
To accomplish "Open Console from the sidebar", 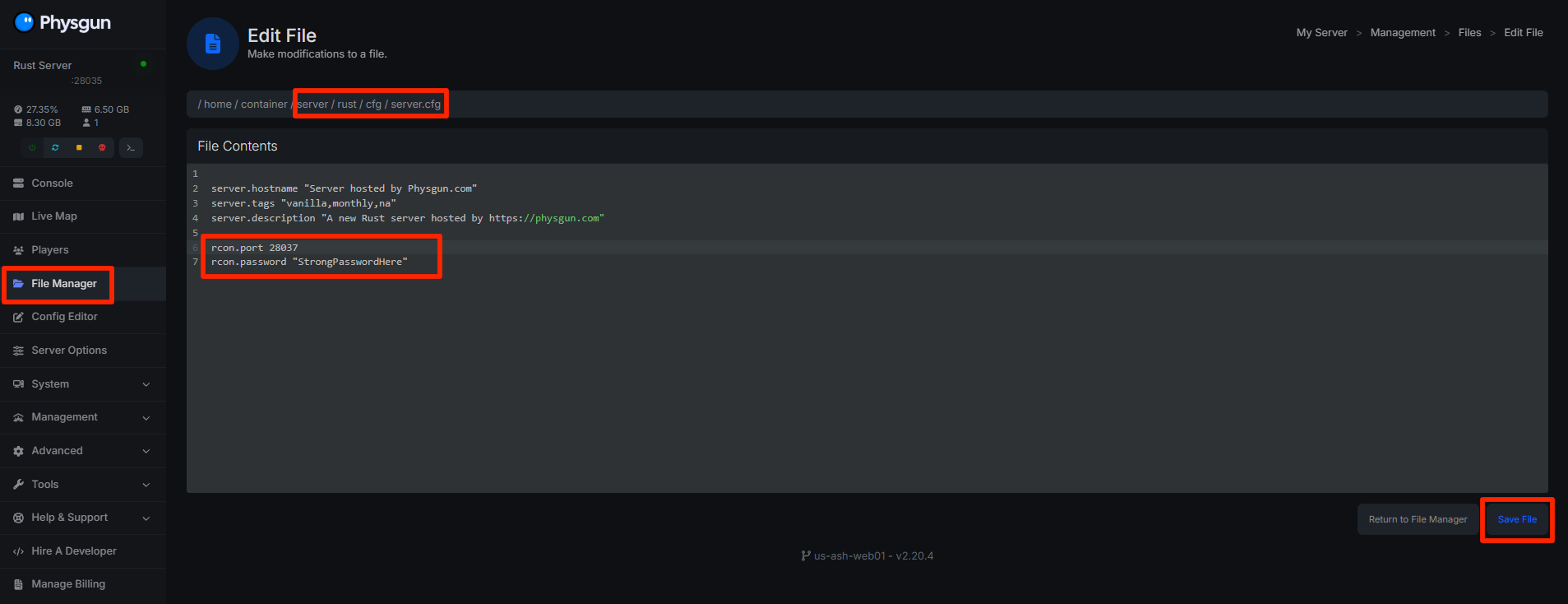I will click(x=52, y=184).
